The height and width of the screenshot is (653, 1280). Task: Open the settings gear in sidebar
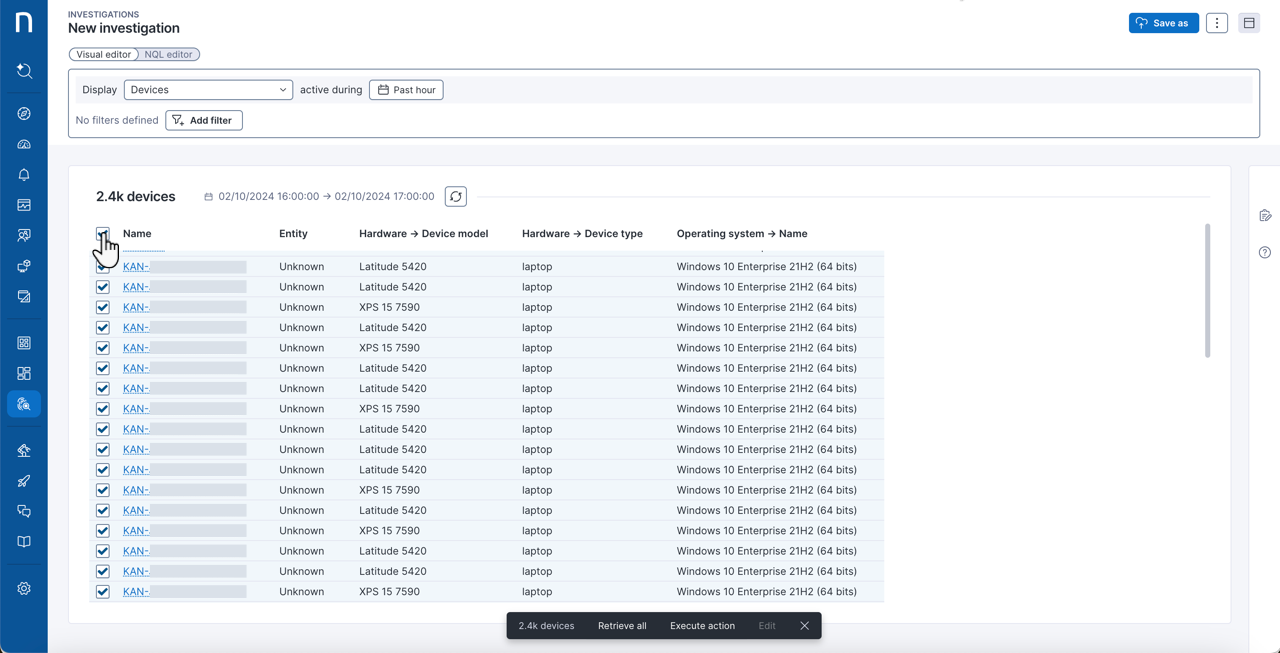(24, 589)
